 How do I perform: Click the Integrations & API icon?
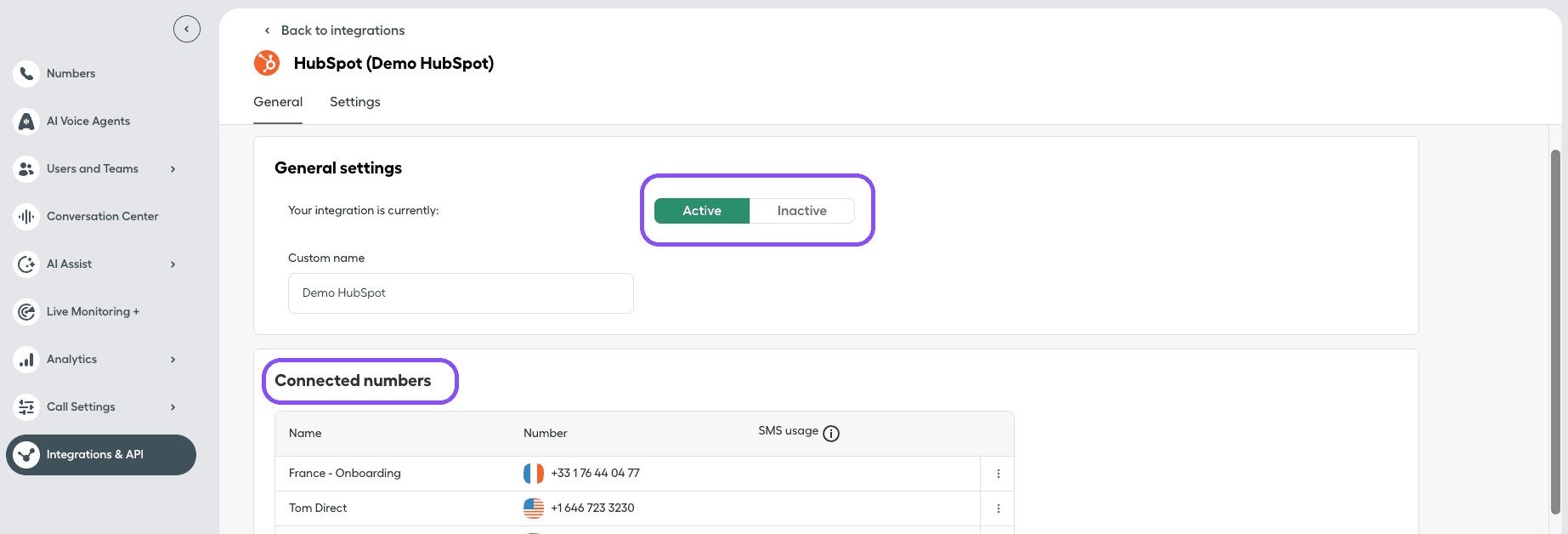tap(27, 455)
